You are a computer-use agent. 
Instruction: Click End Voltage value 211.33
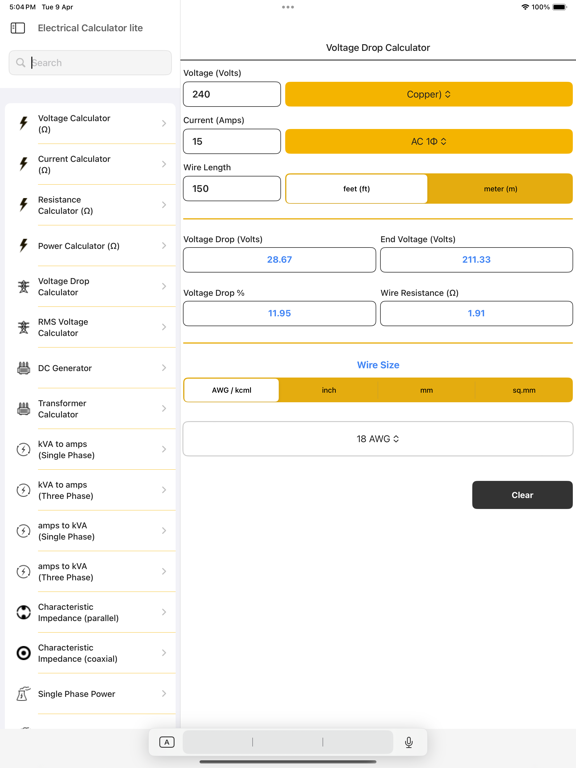pyautogui.click(x=476, y=260)
